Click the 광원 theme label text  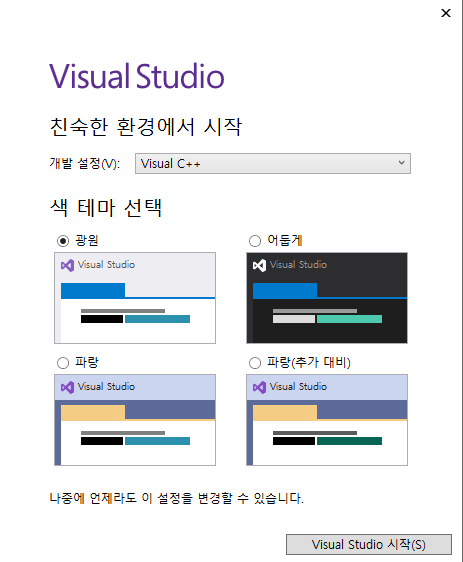[87, 240]
